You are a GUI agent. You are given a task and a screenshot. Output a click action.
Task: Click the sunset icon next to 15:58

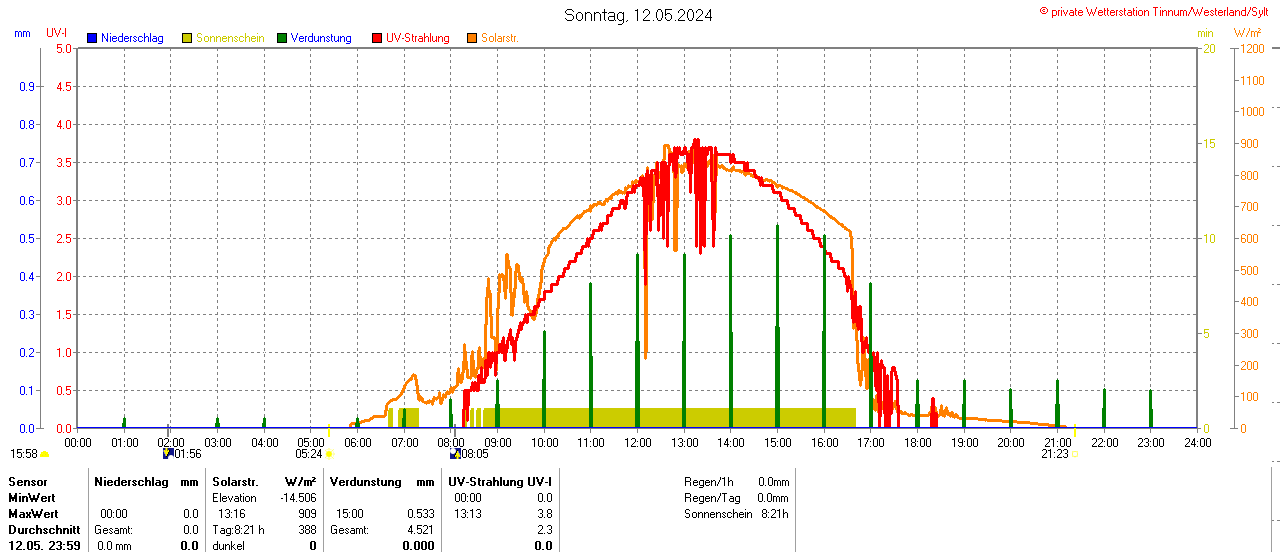[x=44, y=454]
